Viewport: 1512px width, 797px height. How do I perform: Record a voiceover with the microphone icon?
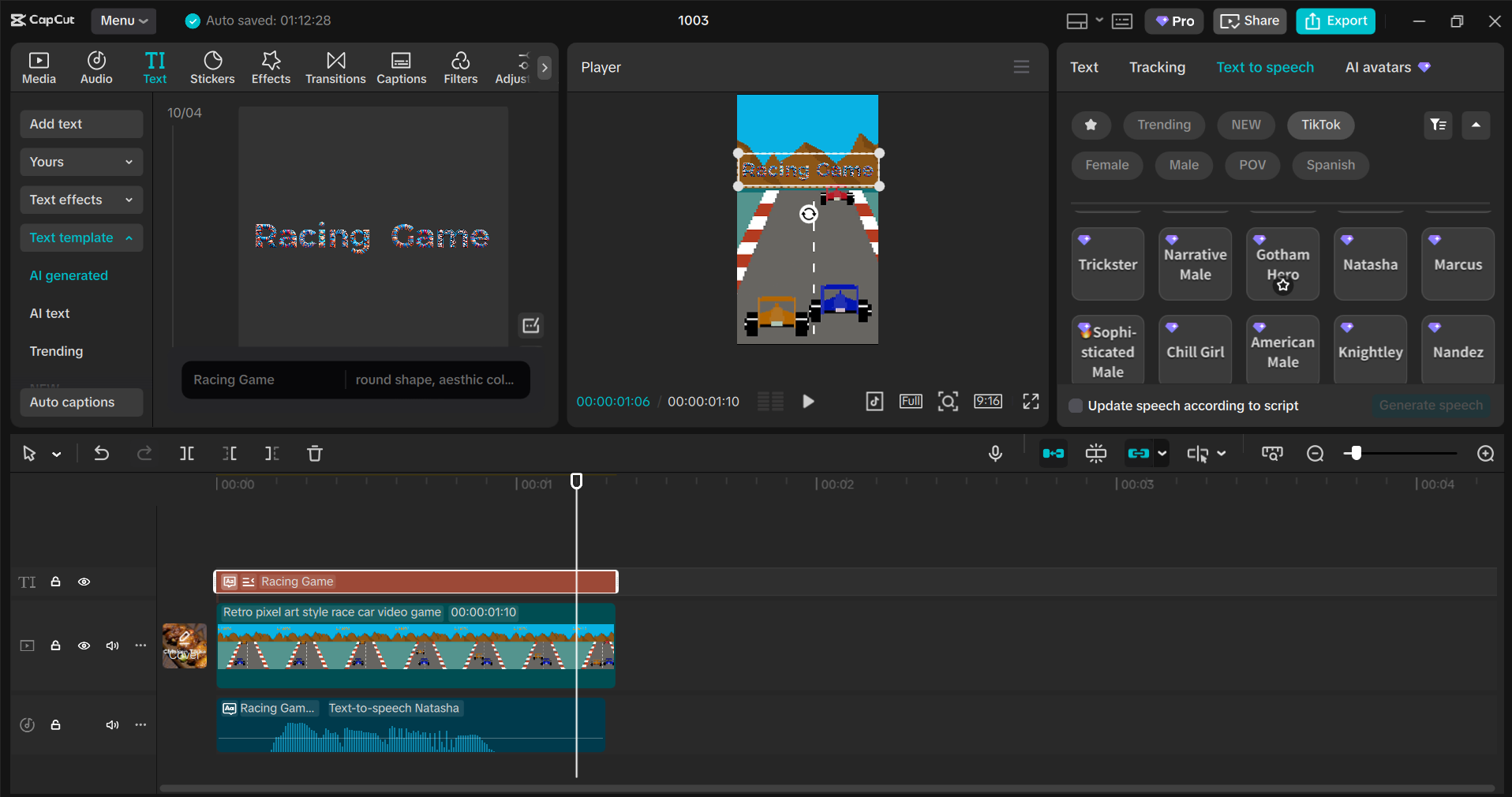point(995,454)
